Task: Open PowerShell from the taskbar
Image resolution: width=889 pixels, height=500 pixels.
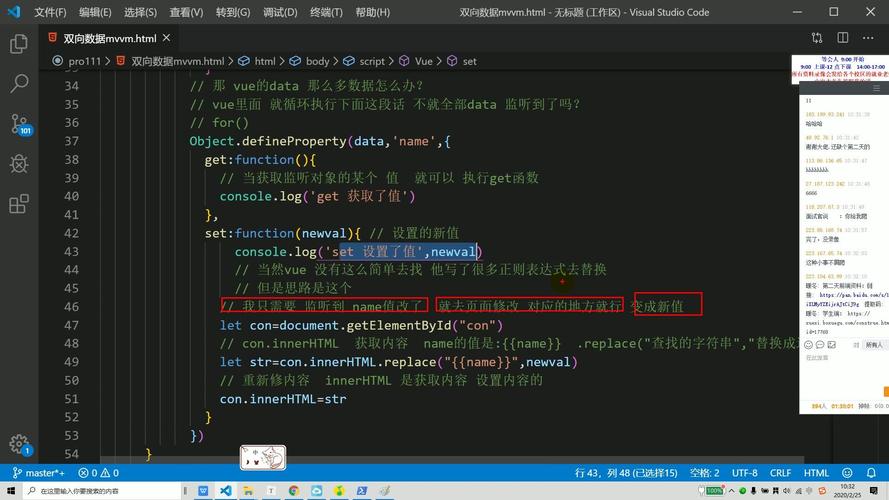Action: point(362,490)
